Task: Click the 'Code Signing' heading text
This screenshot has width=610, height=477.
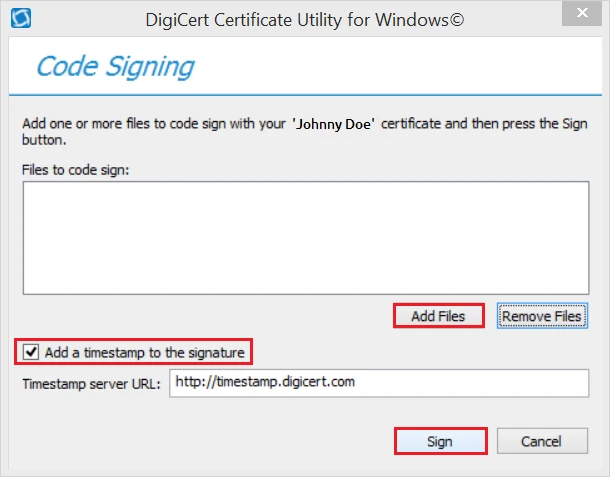Action: (115, 67)
